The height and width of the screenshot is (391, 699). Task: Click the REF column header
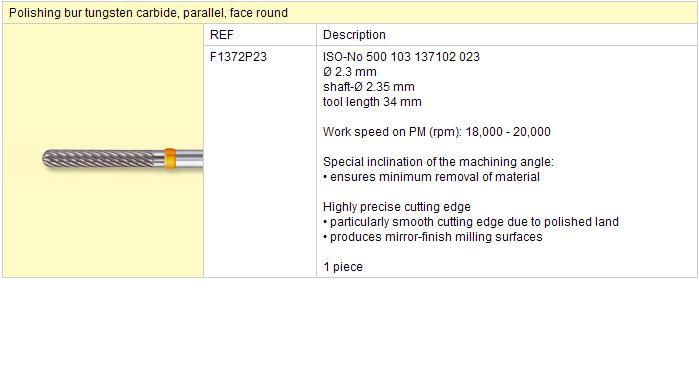coord(222,34)
